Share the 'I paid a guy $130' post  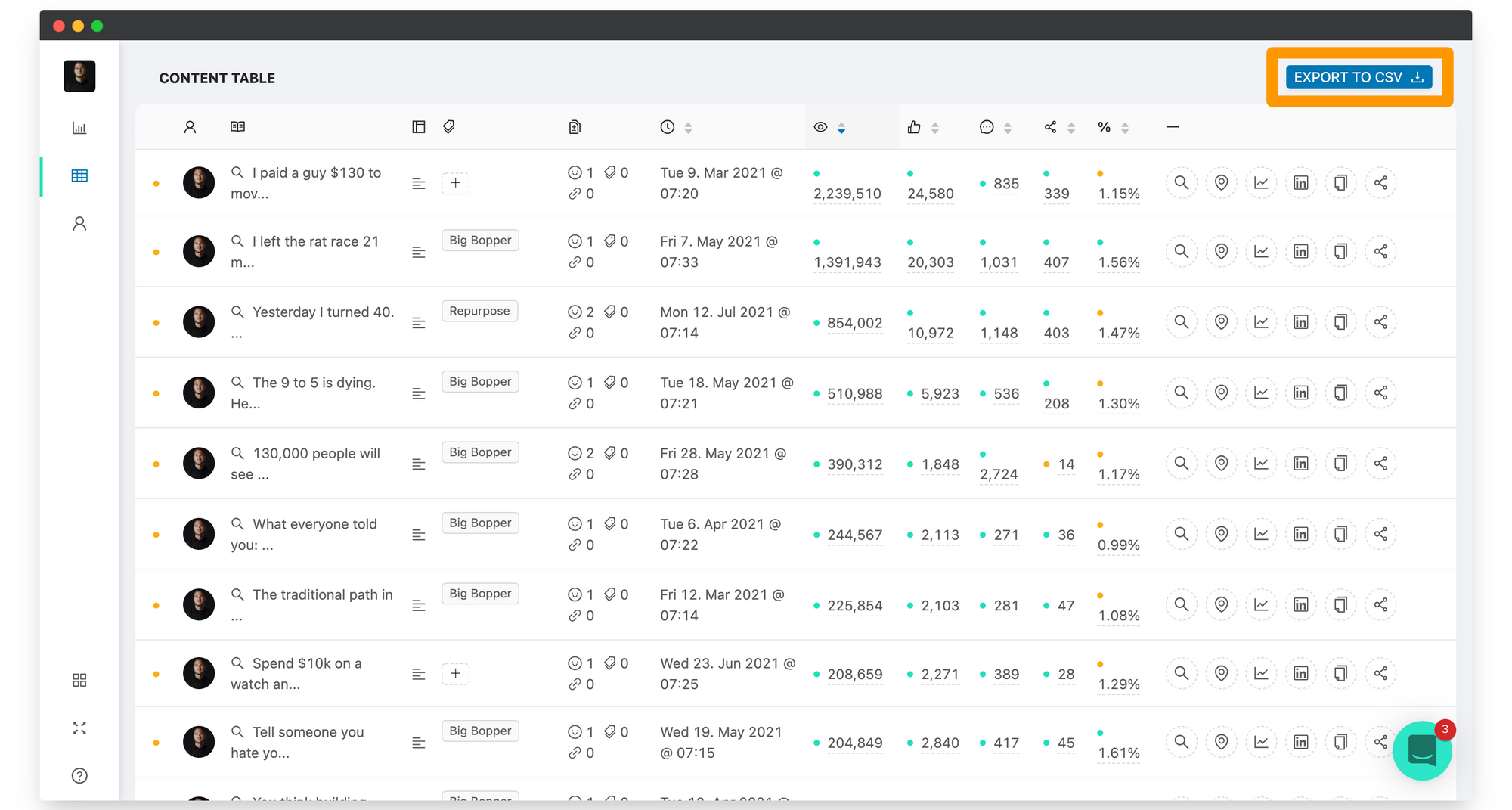tap(1380, 182)
